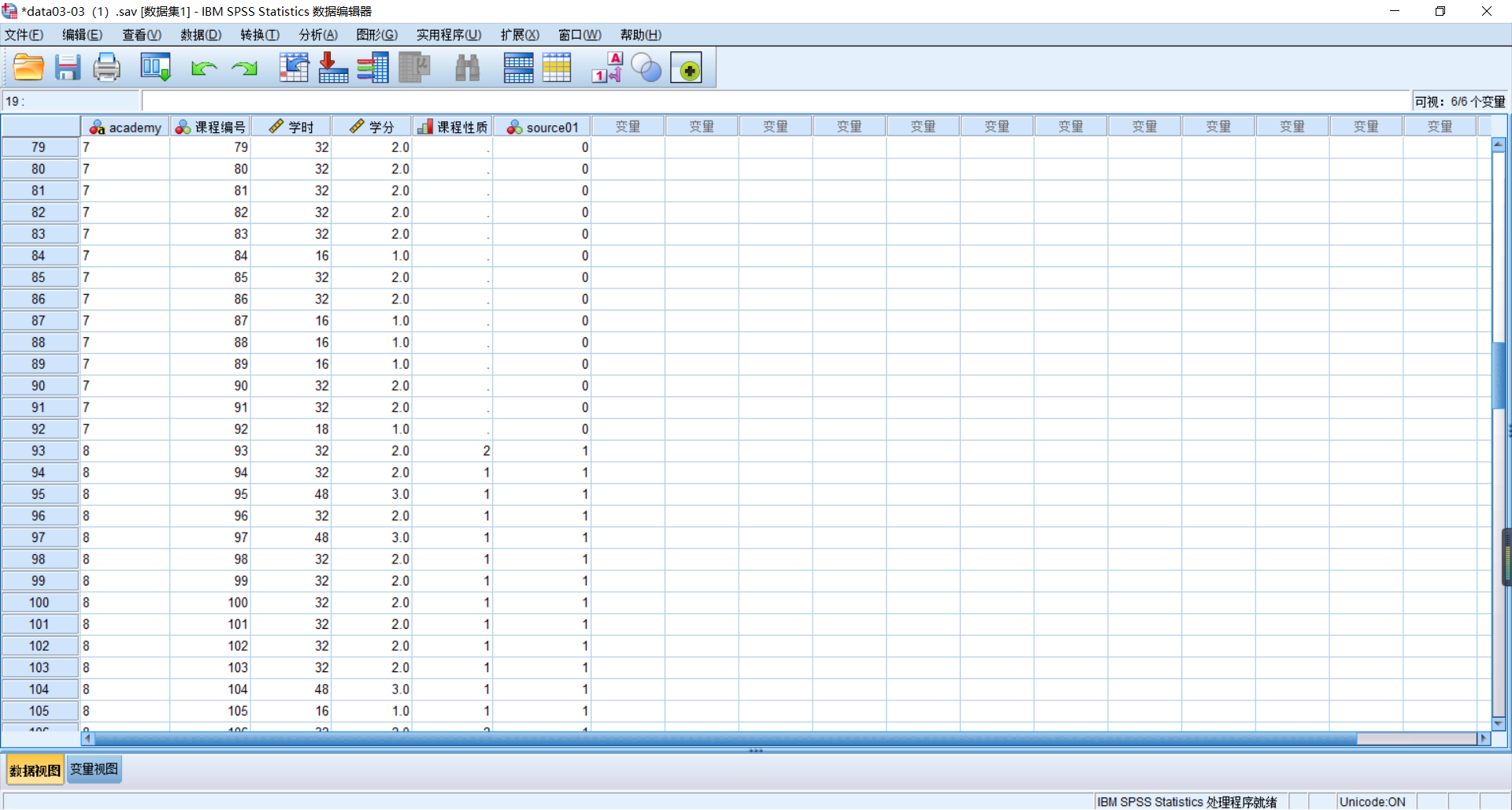Select cases toolbar icon
This screenshot has width=1512, height=810.
(556, 68)
